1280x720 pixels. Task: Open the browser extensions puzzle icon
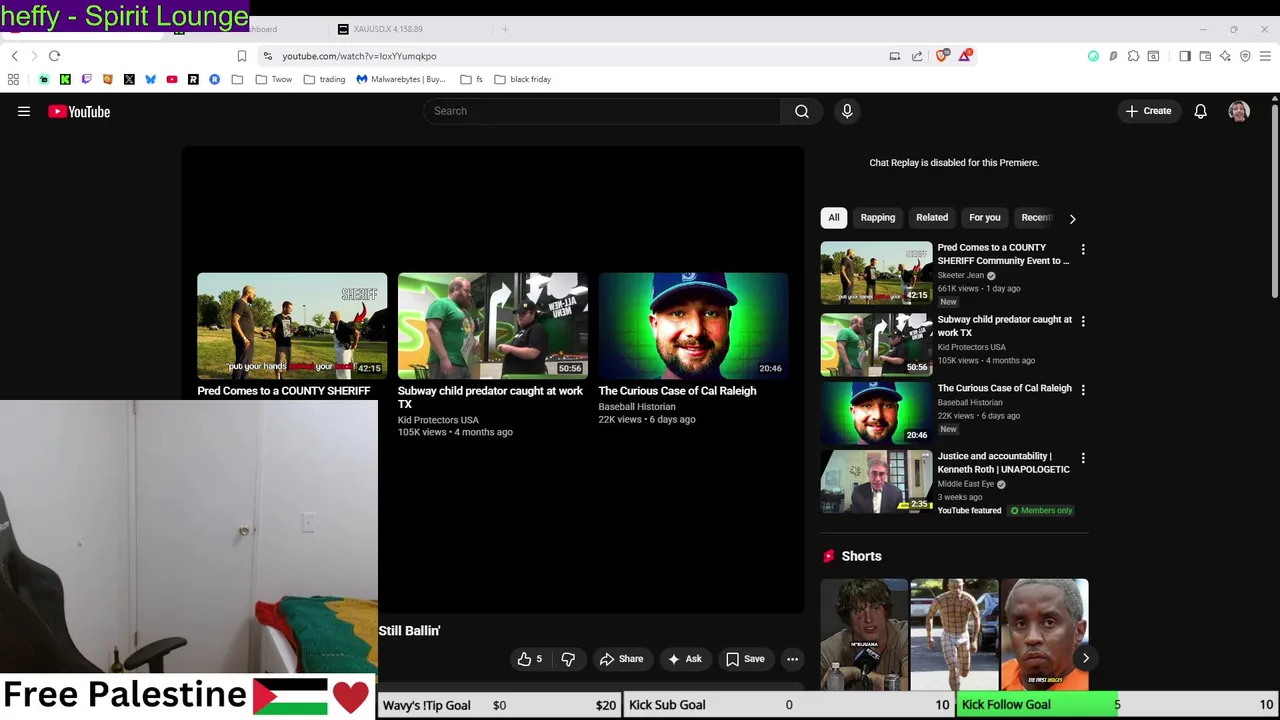click(x=1133, y=56)
